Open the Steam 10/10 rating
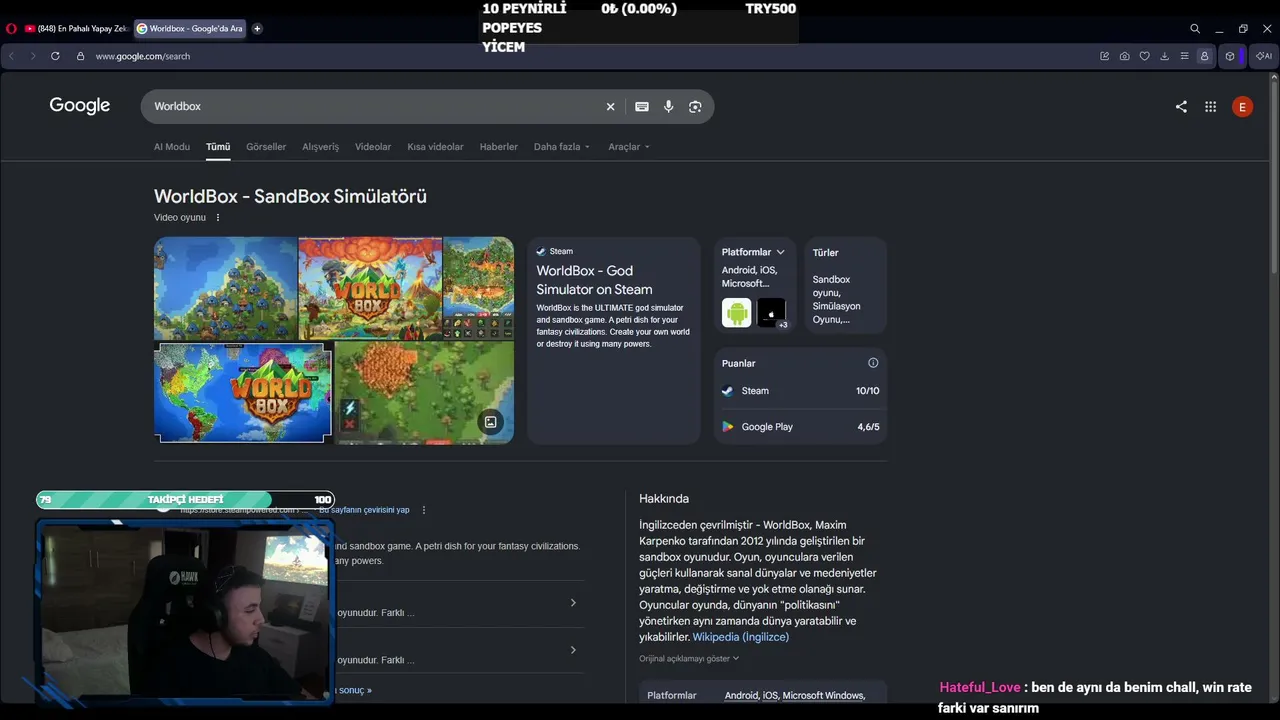The image size is (1280, 720). pyautogui.click(x=800, y=391)
